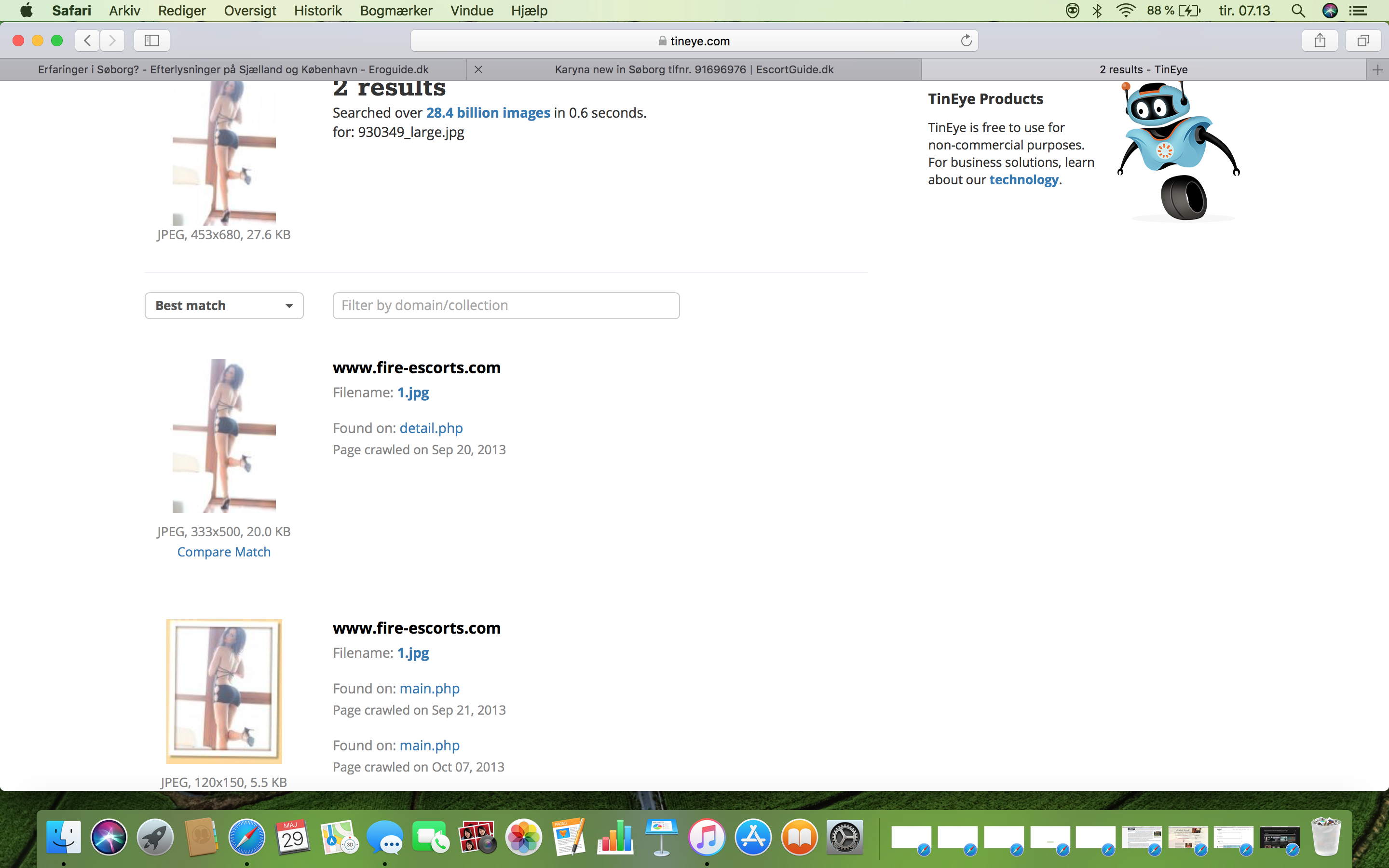Screen dimensions: 1389x868
Task: Click the 333x500 first result thumbnail
Action: pyautogui.click(x=224, y=436)
